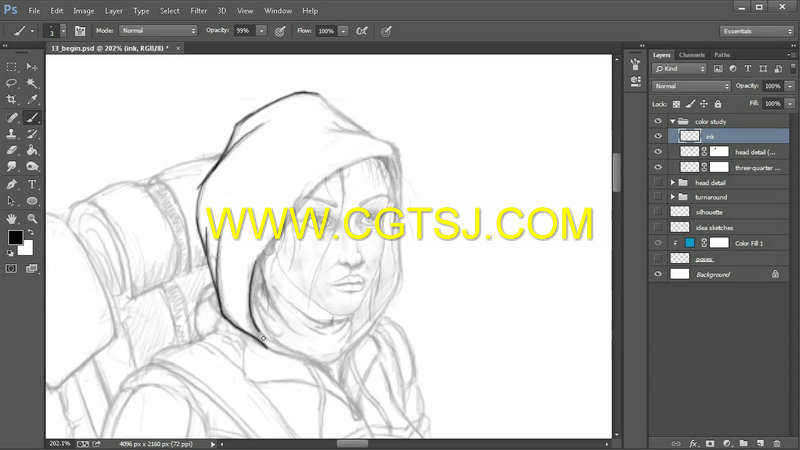Open the brush preset picker arrow
Viewport: 800px width, 450px height.
click(x=63, y=31)
